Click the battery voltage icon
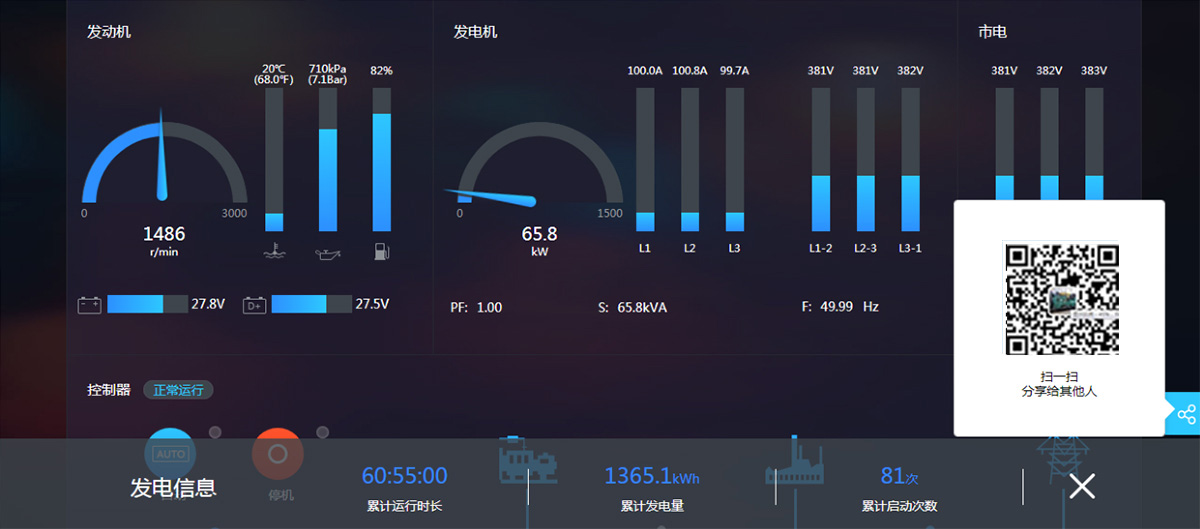 [x=89, y=305]
